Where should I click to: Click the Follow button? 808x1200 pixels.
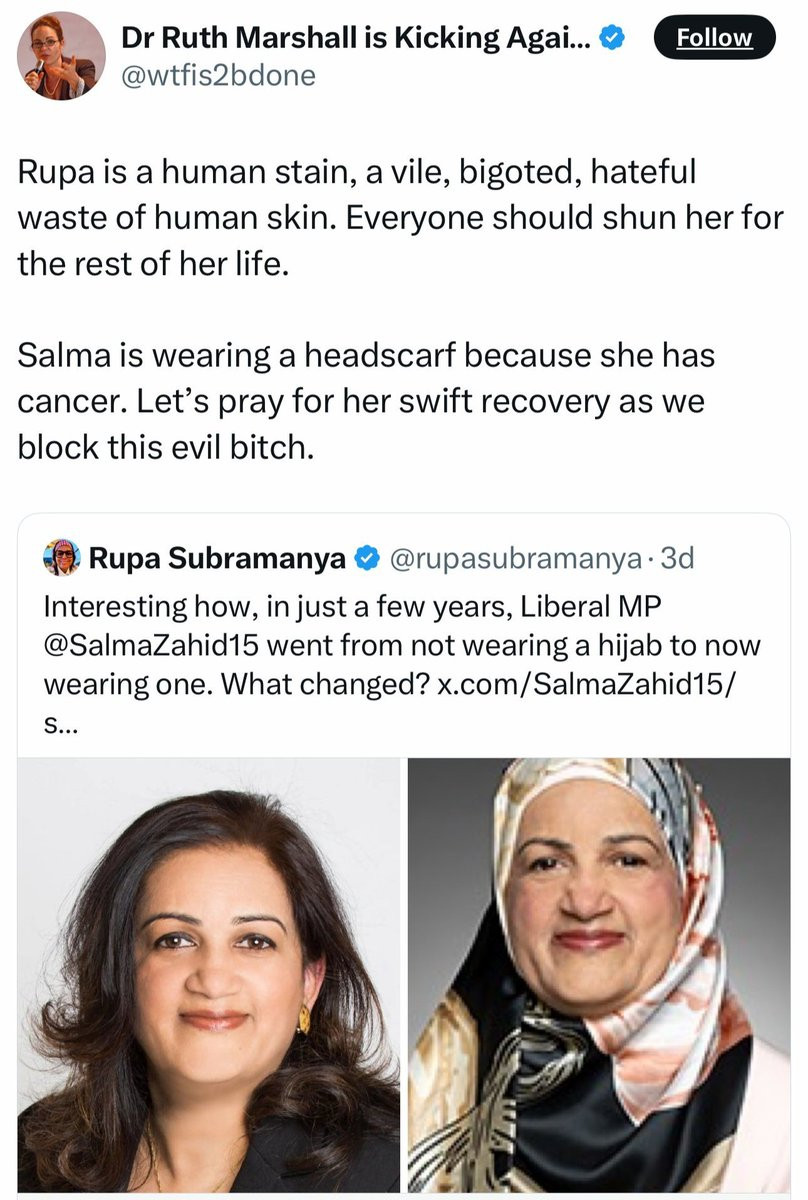(x=713, y=38)
